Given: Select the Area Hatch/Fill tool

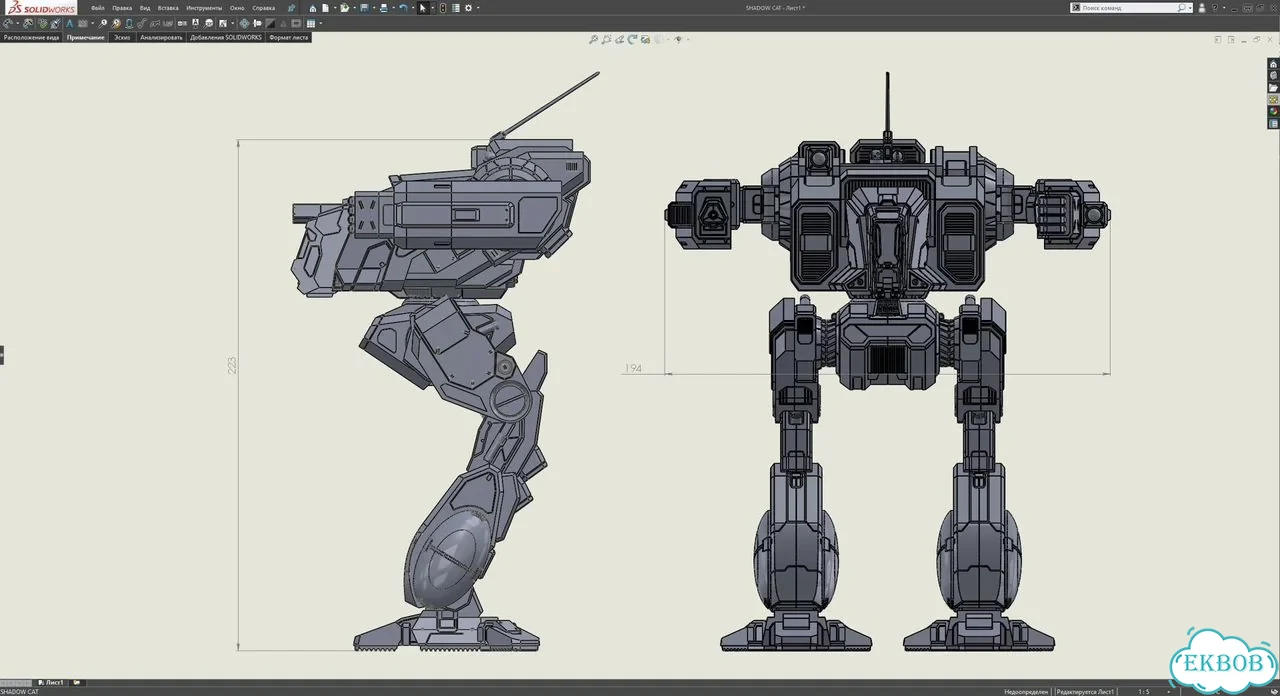Looking at the screenshot, I should click(x=269, y=23).
